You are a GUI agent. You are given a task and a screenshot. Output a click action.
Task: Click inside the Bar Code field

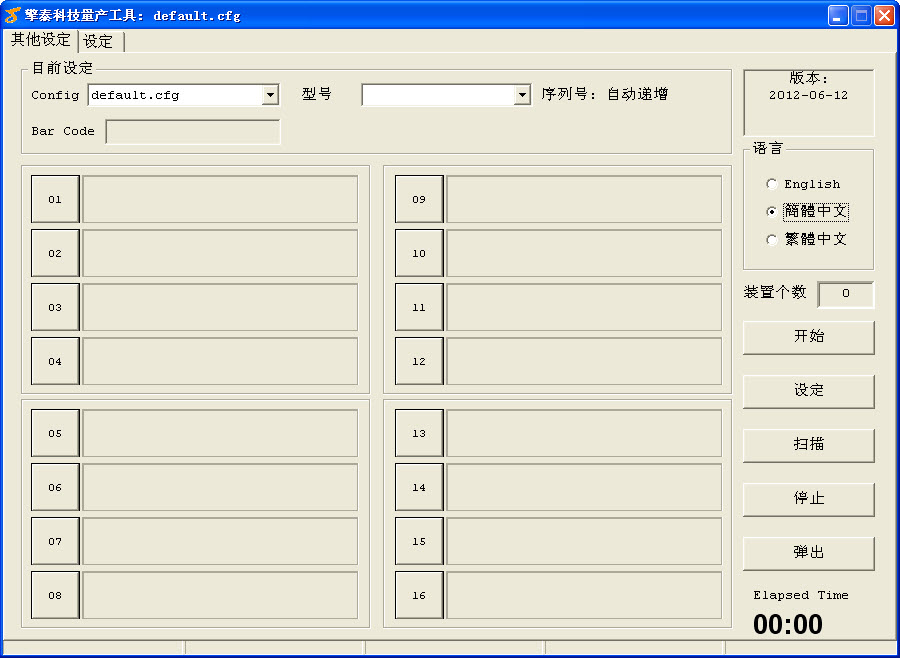click(x=192, y=132)
